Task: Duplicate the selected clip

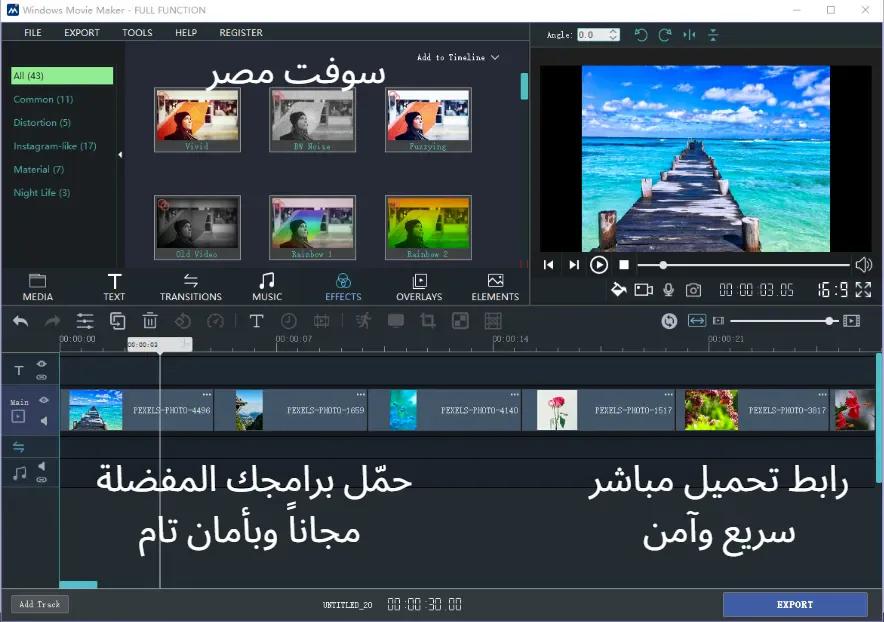Action: click(117, 321)
